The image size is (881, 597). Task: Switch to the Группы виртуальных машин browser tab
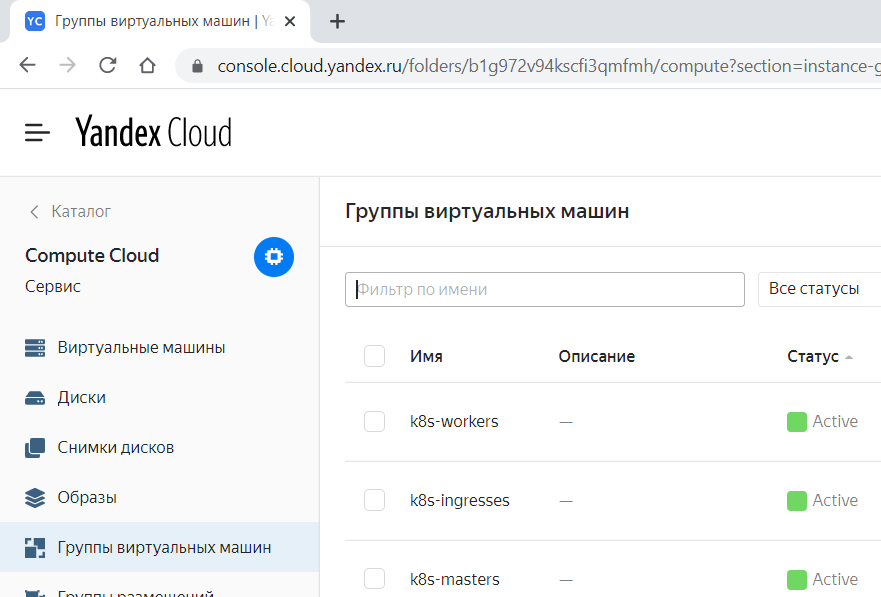tap(160, 21)
